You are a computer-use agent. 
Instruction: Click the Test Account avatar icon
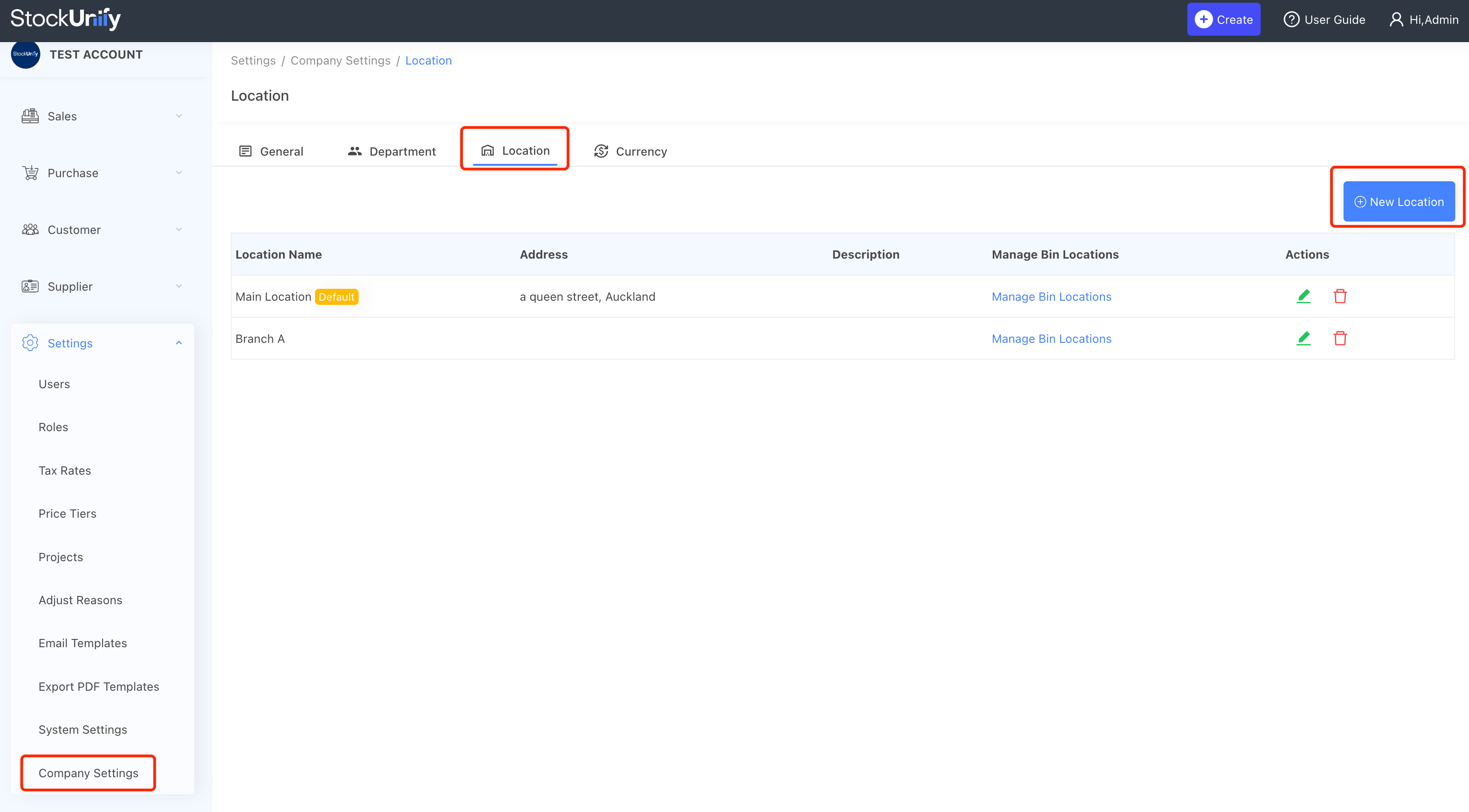(x=25, y=54)
